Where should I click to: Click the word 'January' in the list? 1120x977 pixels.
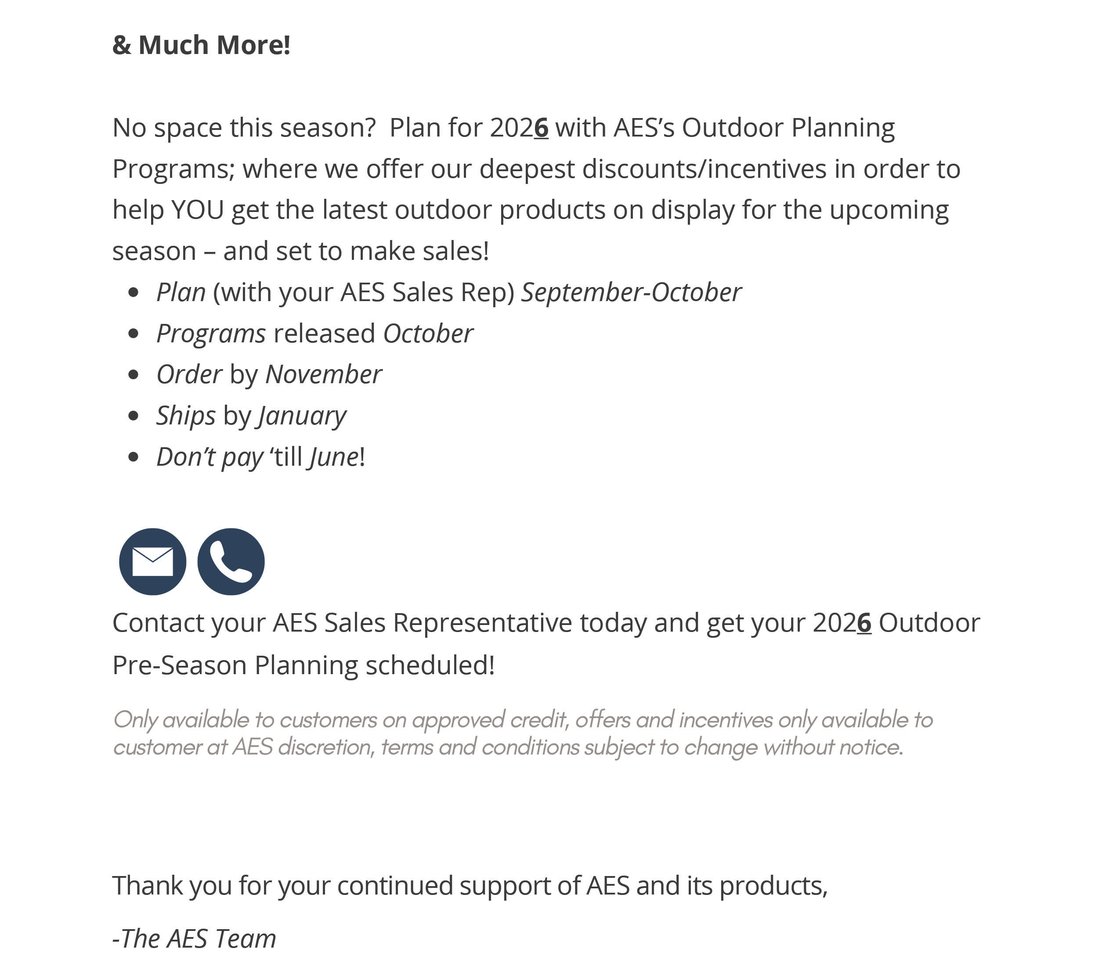[x=302, y=415]
